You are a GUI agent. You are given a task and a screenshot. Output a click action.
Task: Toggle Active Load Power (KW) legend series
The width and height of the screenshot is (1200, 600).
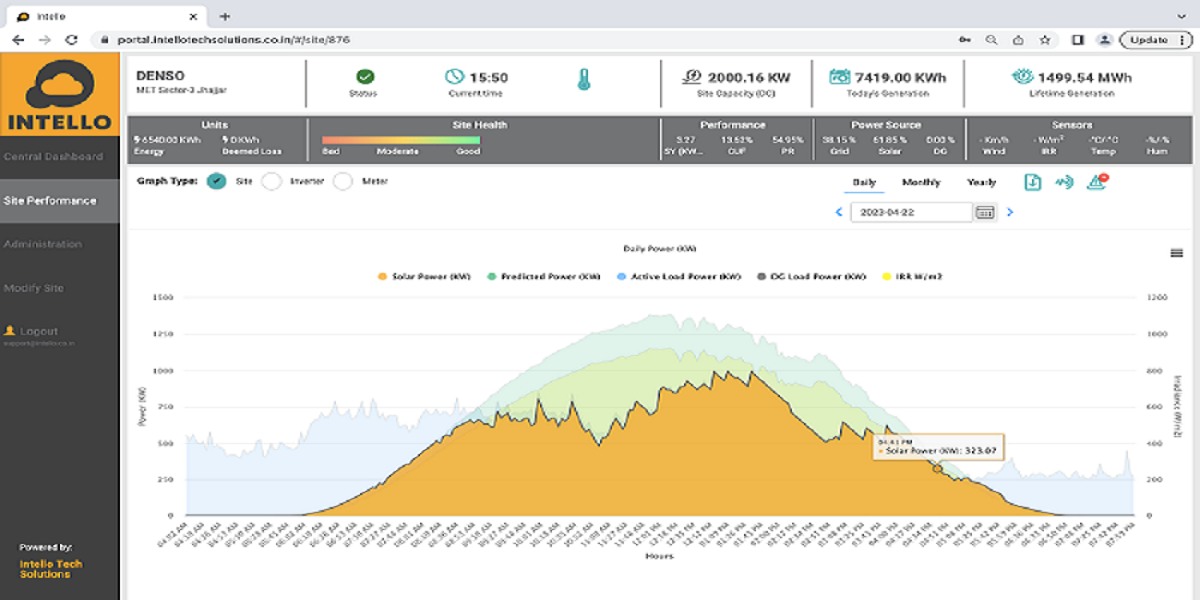(679, 275)
